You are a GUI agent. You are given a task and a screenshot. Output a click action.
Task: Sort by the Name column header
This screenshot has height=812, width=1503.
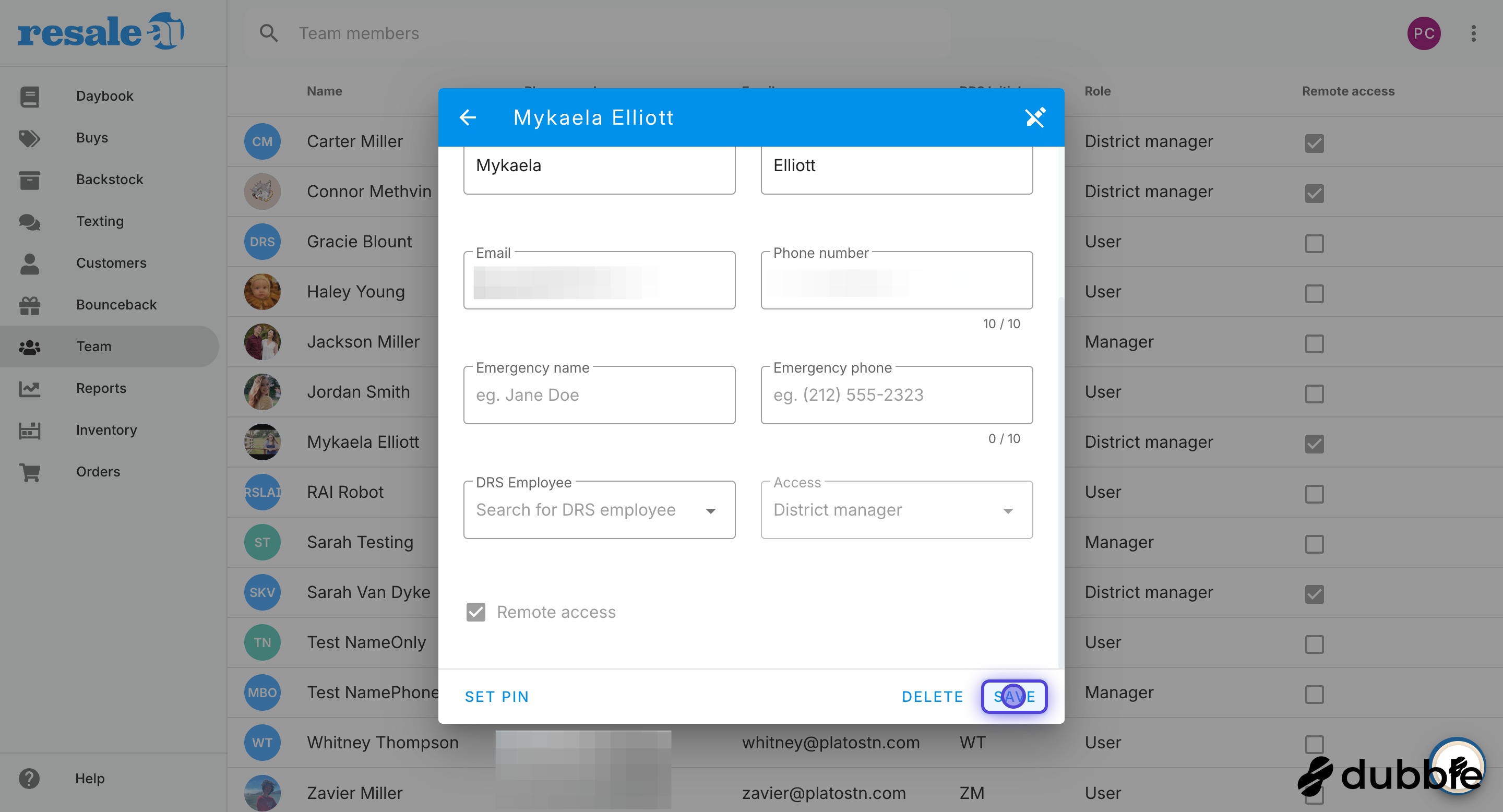point(325,91)
